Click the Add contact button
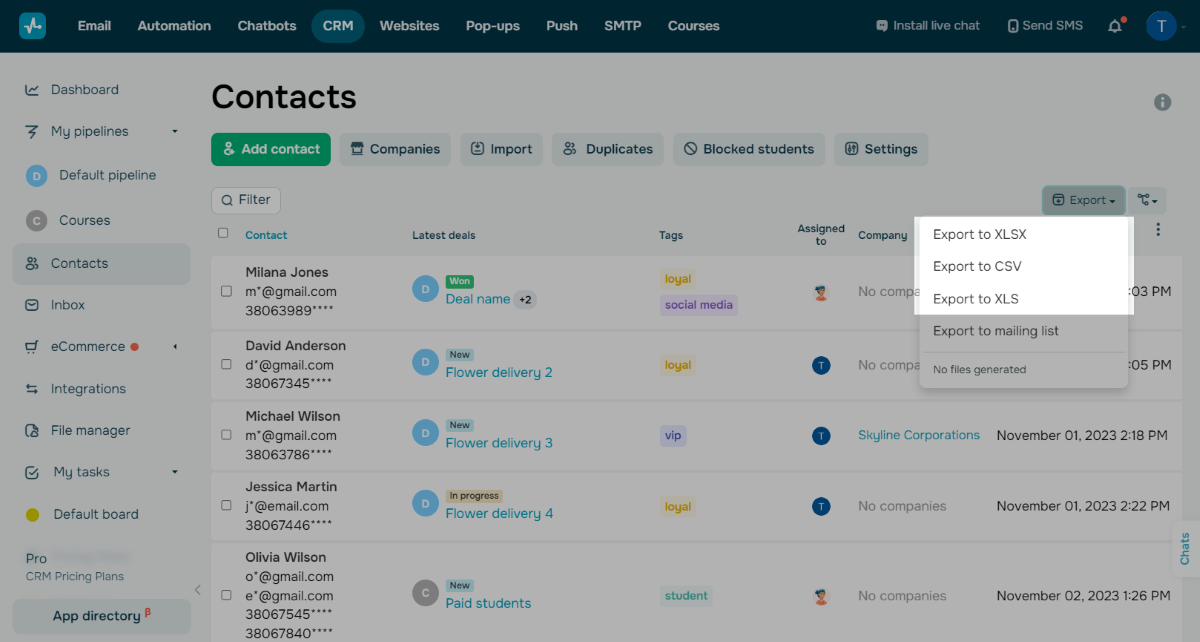 pos(270,149)
